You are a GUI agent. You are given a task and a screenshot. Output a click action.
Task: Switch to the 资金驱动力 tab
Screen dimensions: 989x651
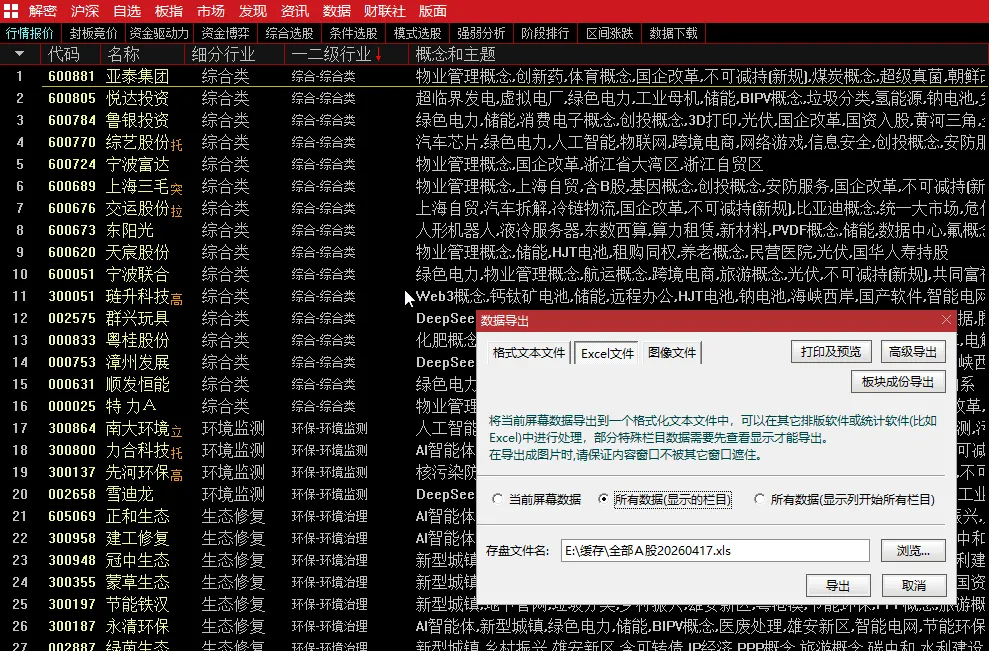tap(159, 33)
